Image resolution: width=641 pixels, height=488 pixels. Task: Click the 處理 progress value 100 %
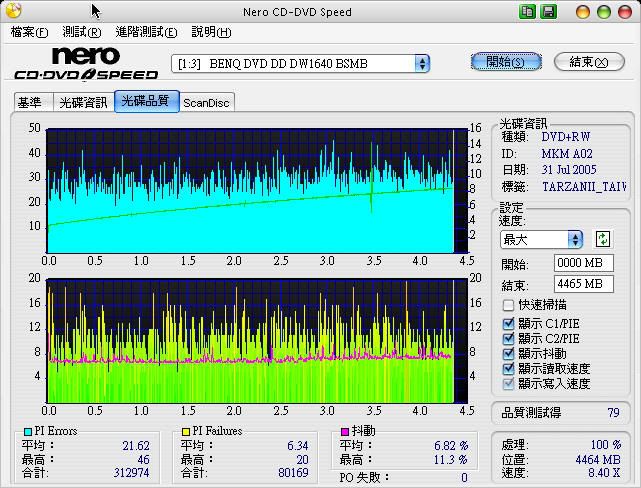click(x=606, y=444)
